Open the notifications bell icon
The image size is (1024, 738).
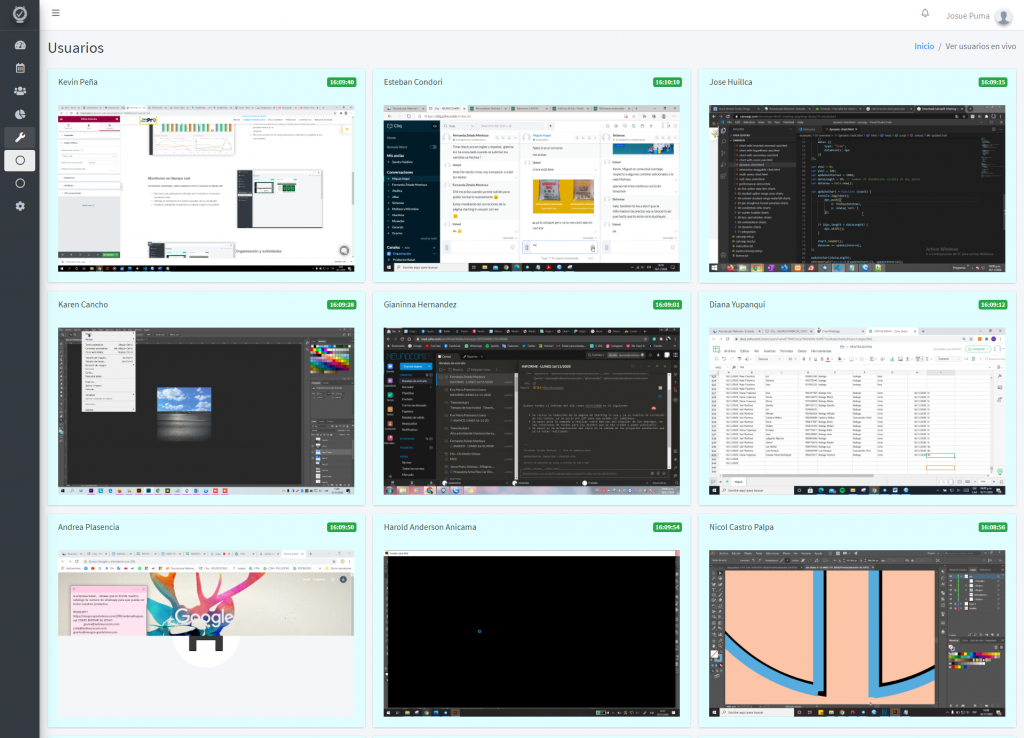[x=925, y=13]
